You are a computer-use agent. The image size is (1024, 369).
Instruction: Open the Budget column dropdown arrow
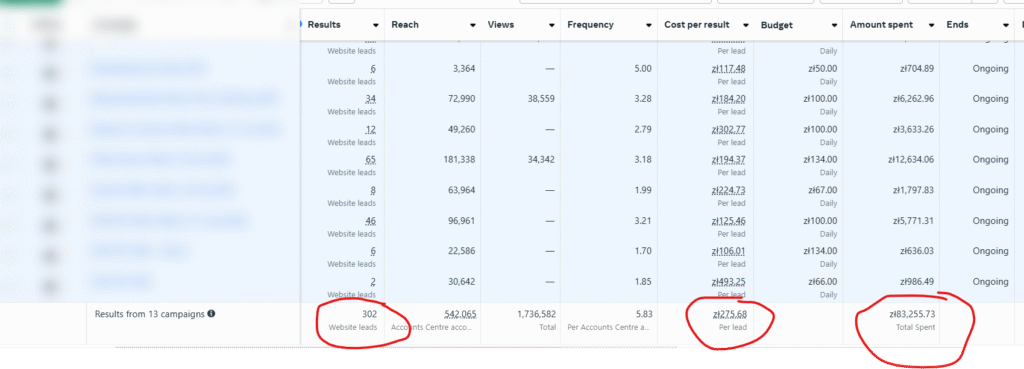pyautogui.click(x=834, y=25)
